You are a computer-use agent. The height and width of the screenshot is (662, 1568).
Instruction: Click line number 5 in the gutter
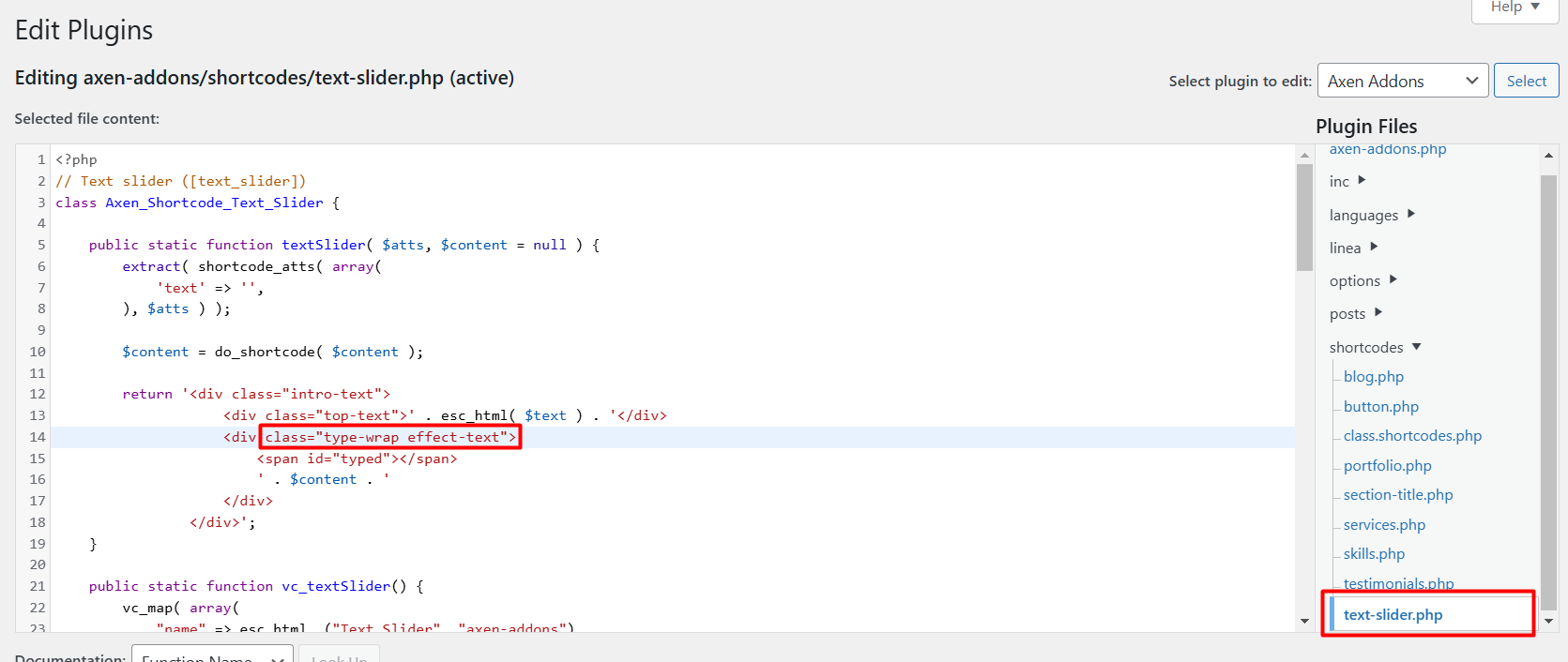click(x=41, y=245)
